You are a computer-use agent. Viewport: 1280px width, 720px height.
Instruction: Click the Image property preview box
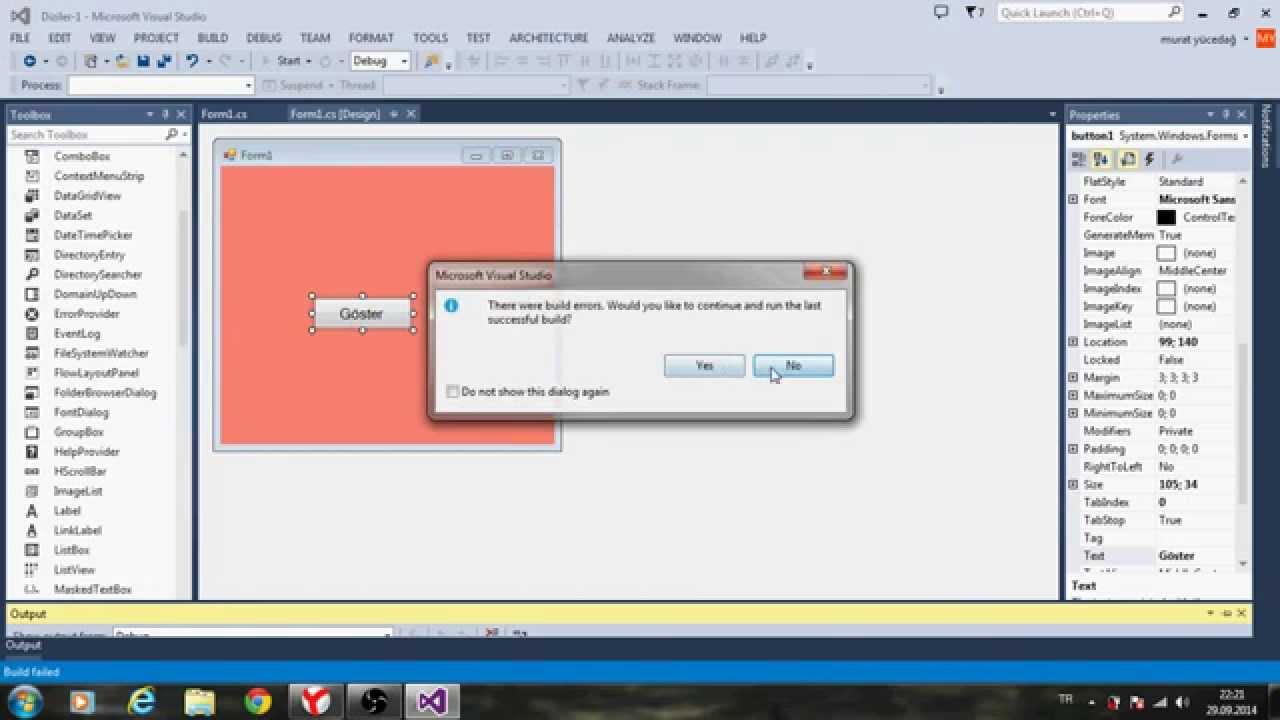(x=1166, y=253)
